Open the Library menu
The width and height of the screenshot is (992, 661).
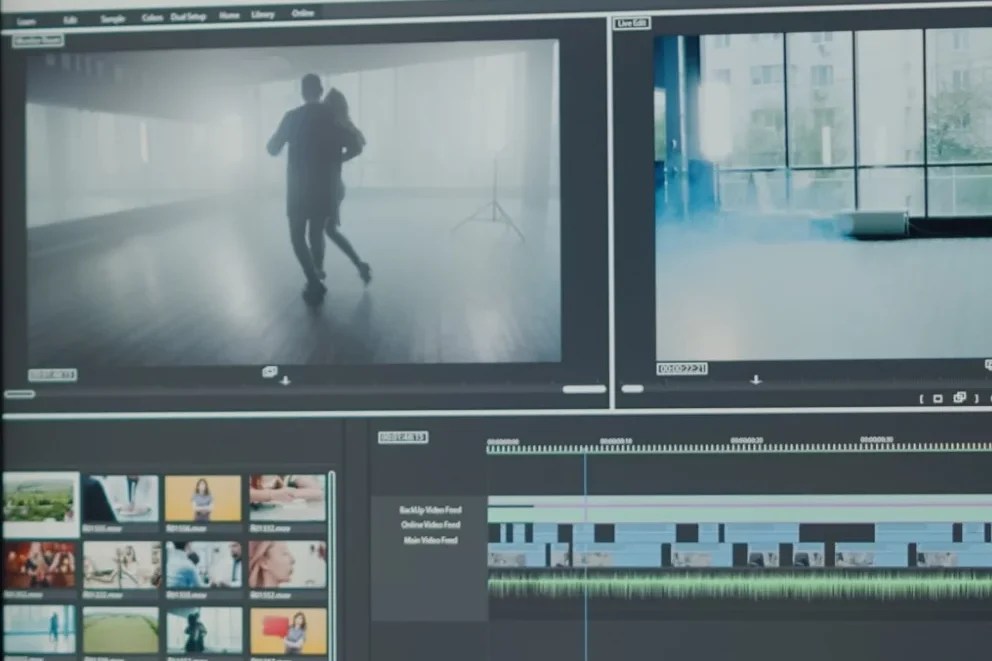(x=263, y=15)
